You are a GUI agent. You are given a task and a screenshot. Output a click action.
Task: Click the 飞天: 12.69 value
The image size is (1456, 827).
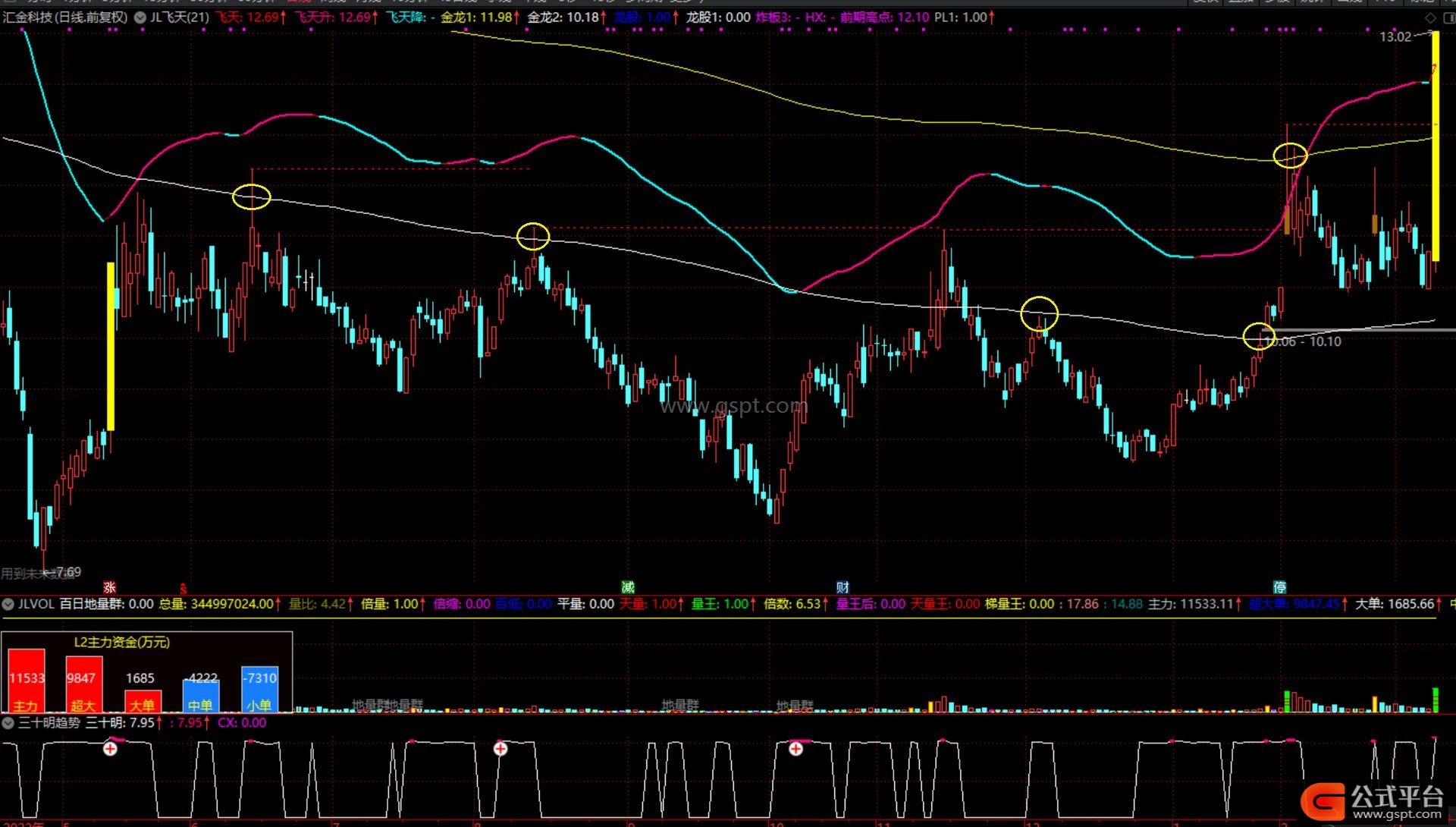(250, 17)
